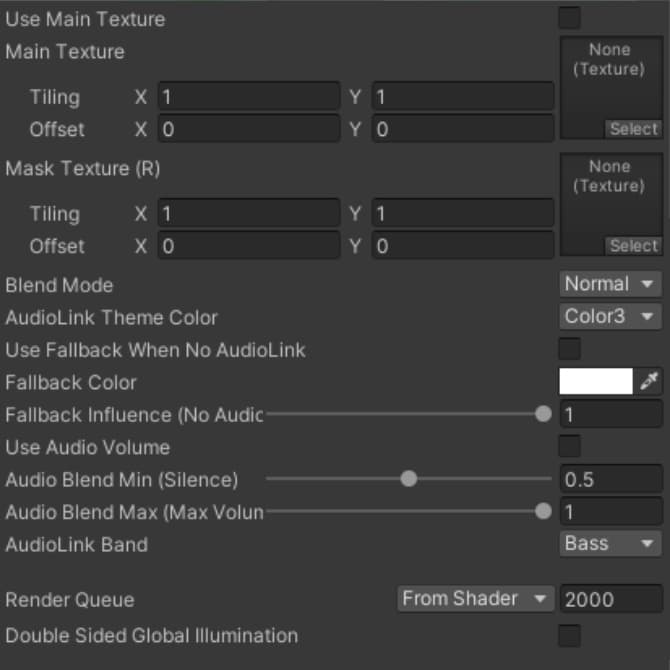Click the white Fallback Color swatch
The width and height of the screenshot is (670, 670).
click(596, 382)
